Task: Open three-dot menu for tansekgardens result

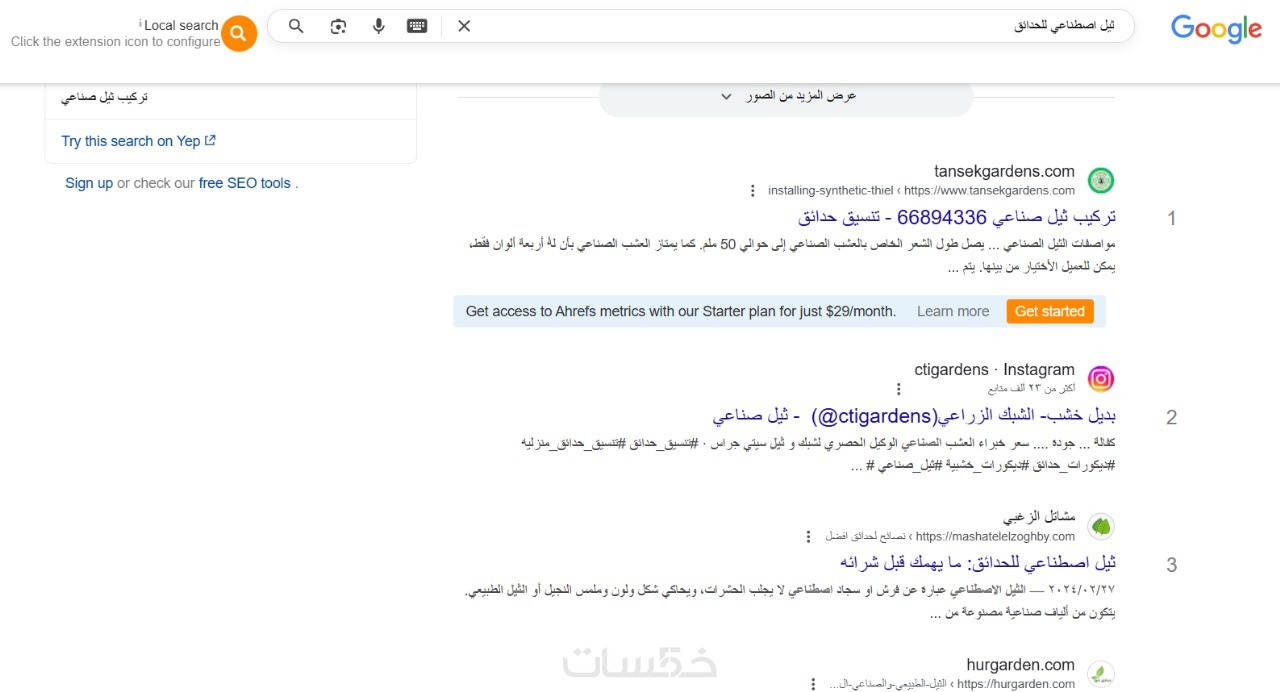Action: [752, 190]
